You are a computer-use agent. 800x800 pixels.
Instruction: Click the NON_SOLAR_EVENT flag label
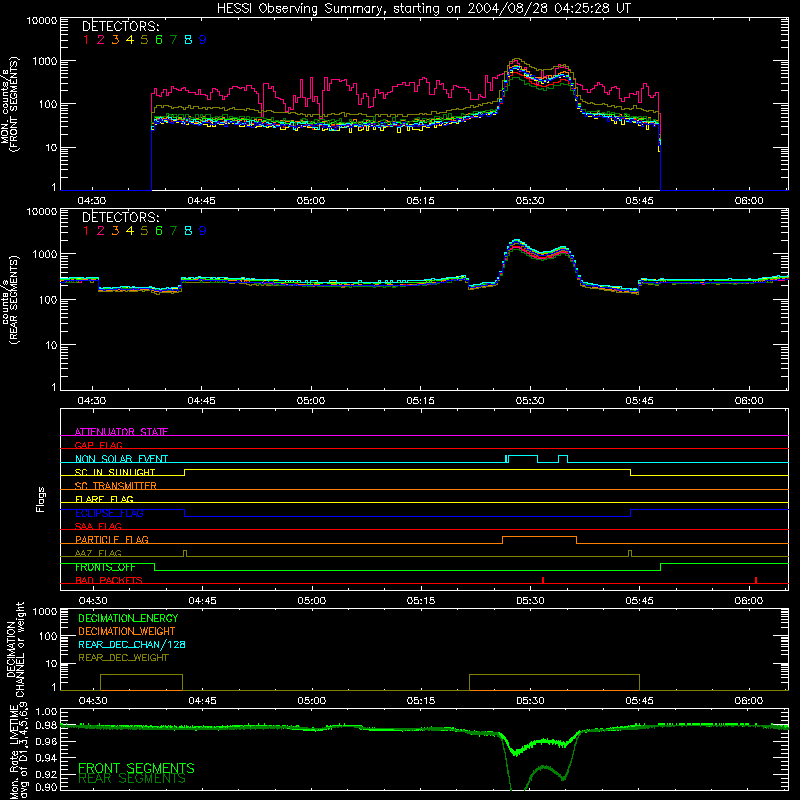point(121,459)
